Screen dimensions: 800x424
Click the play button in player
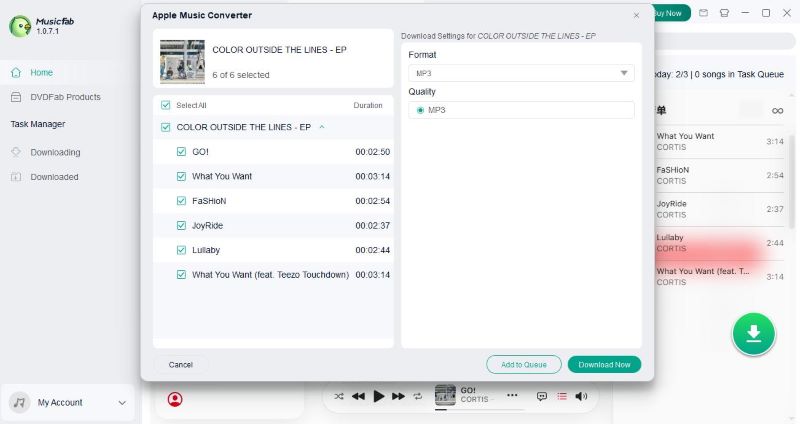(379, 396)
